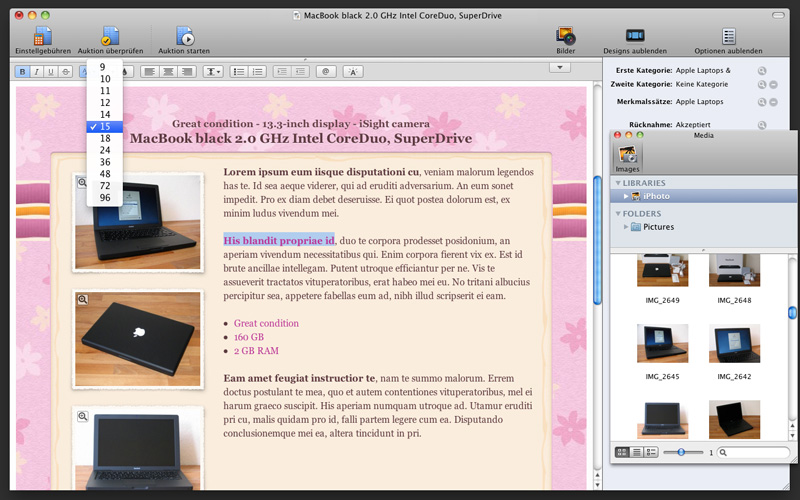Click 'Great condition' bullet text
The width and height of the screenshot is (800, 500).
[x=266, y=323]
